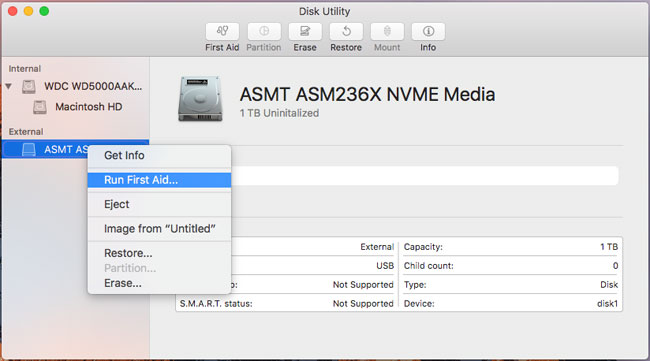Click the Child count value 0
This screenshot has height=361, width=650.
[x=616, y=266]
